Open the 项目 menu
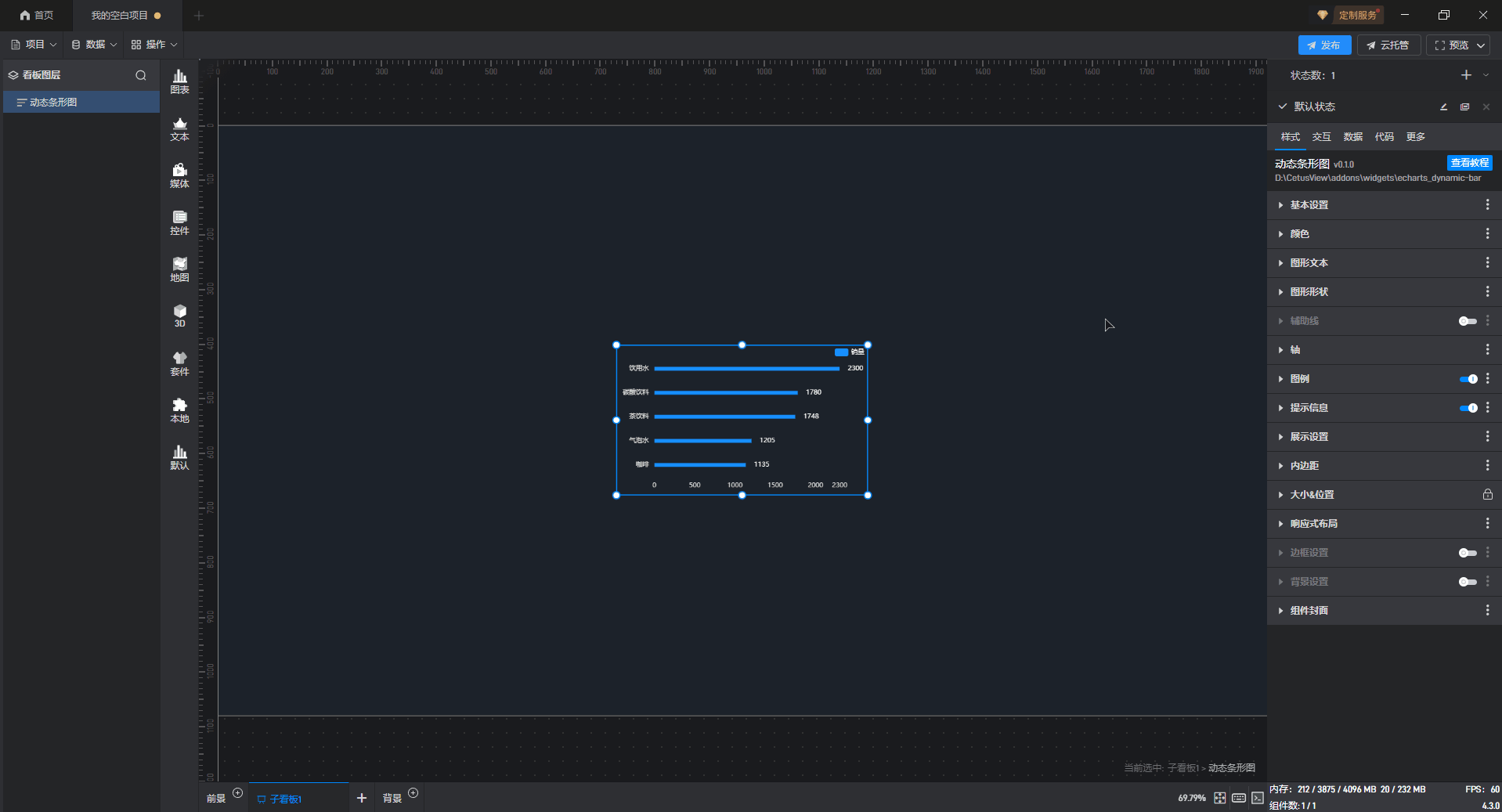The height and width of the screenshot is (812, 1502). click(x=34, y=45)
